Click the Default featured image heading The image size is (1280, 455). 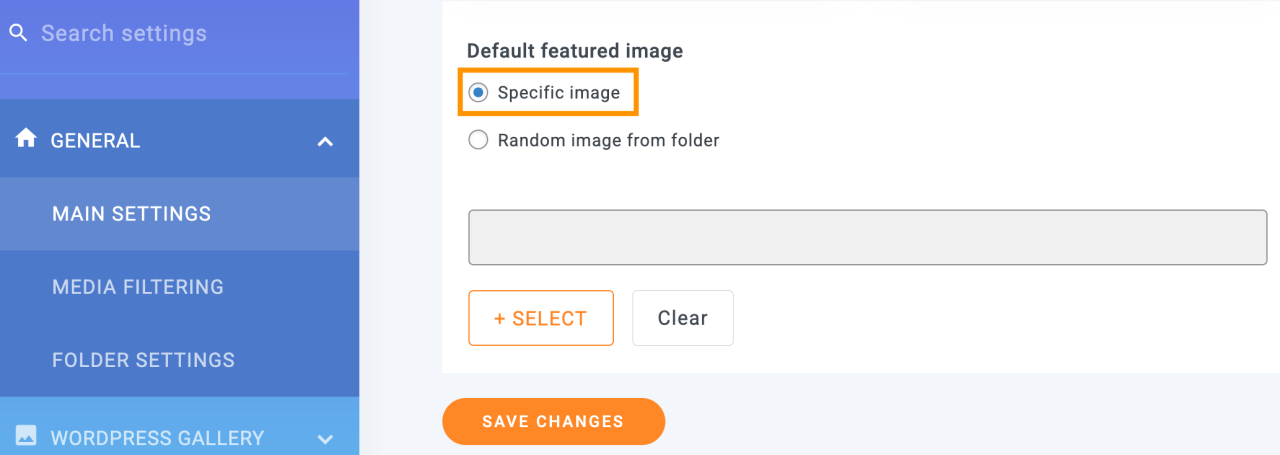tap(575, 51)
